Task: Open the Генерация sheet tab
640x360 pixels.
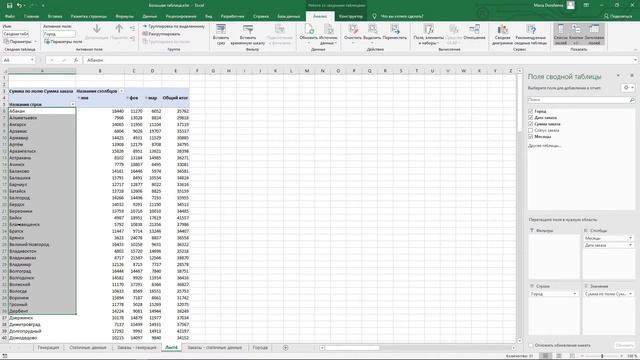Action: coord(48,348)
